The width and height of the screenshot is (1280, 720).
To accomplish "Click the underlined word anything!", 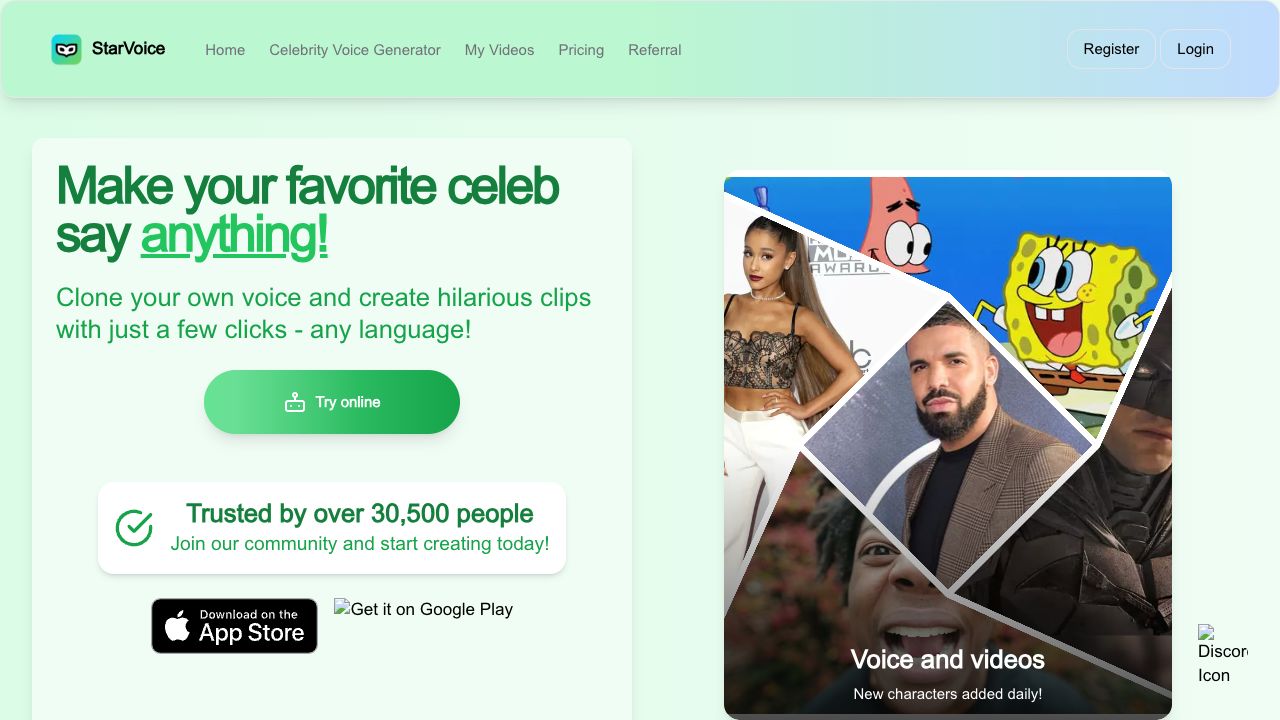I will [234, 235].
